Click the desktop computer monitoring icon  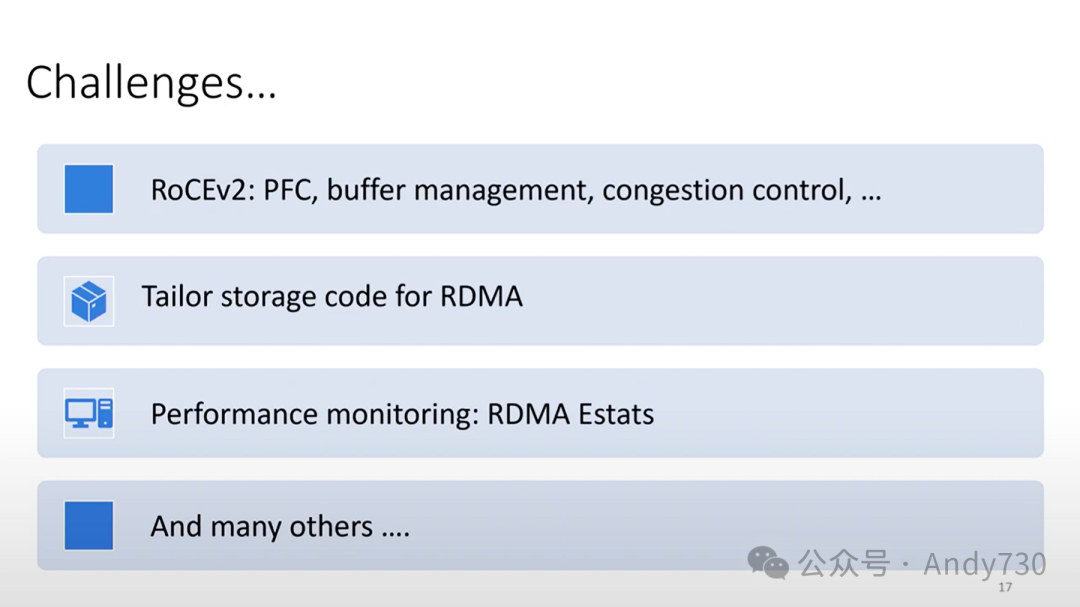click(89, 413)
